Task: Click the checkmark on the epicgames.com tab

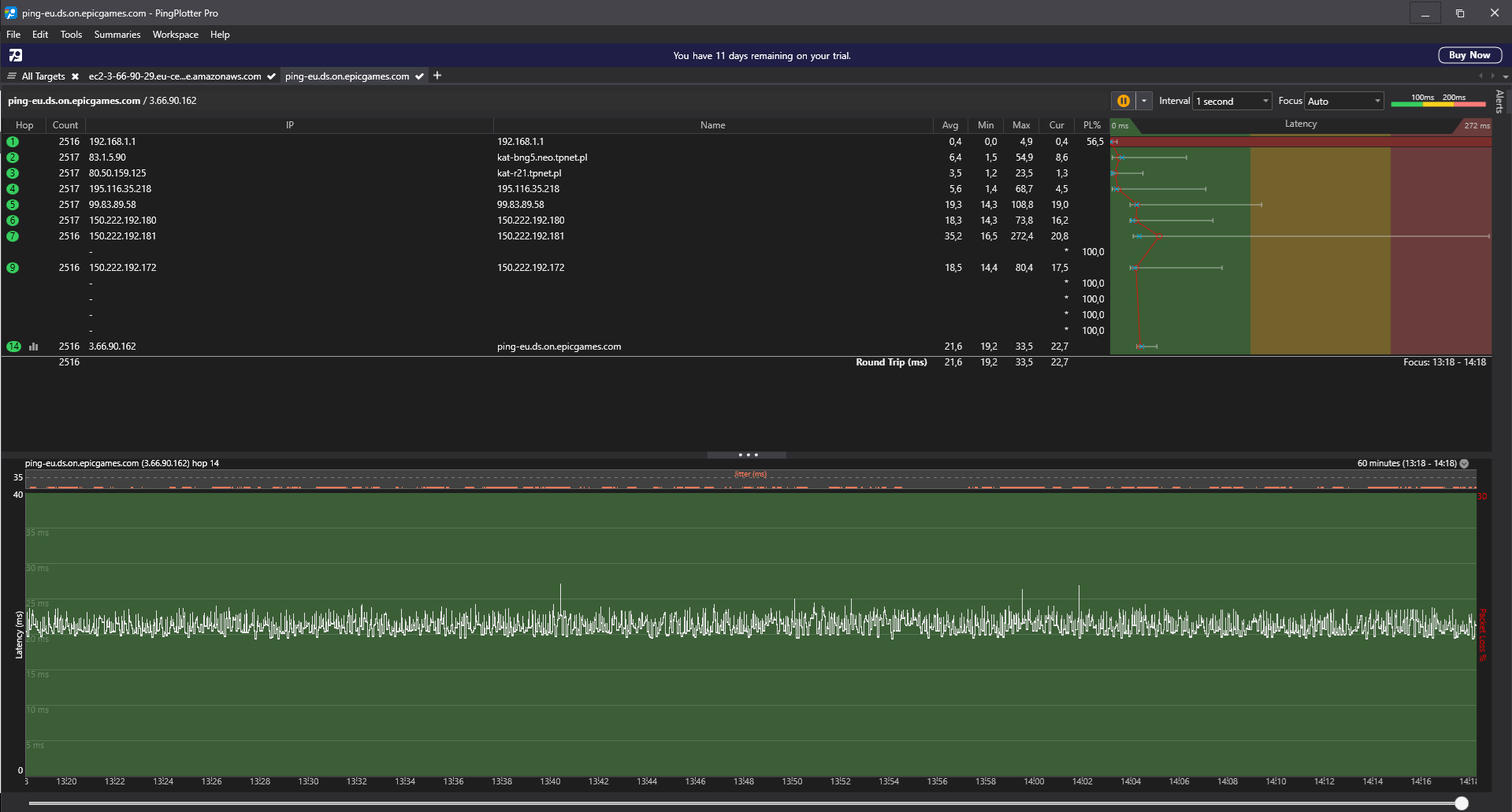Action: [420, 76]
